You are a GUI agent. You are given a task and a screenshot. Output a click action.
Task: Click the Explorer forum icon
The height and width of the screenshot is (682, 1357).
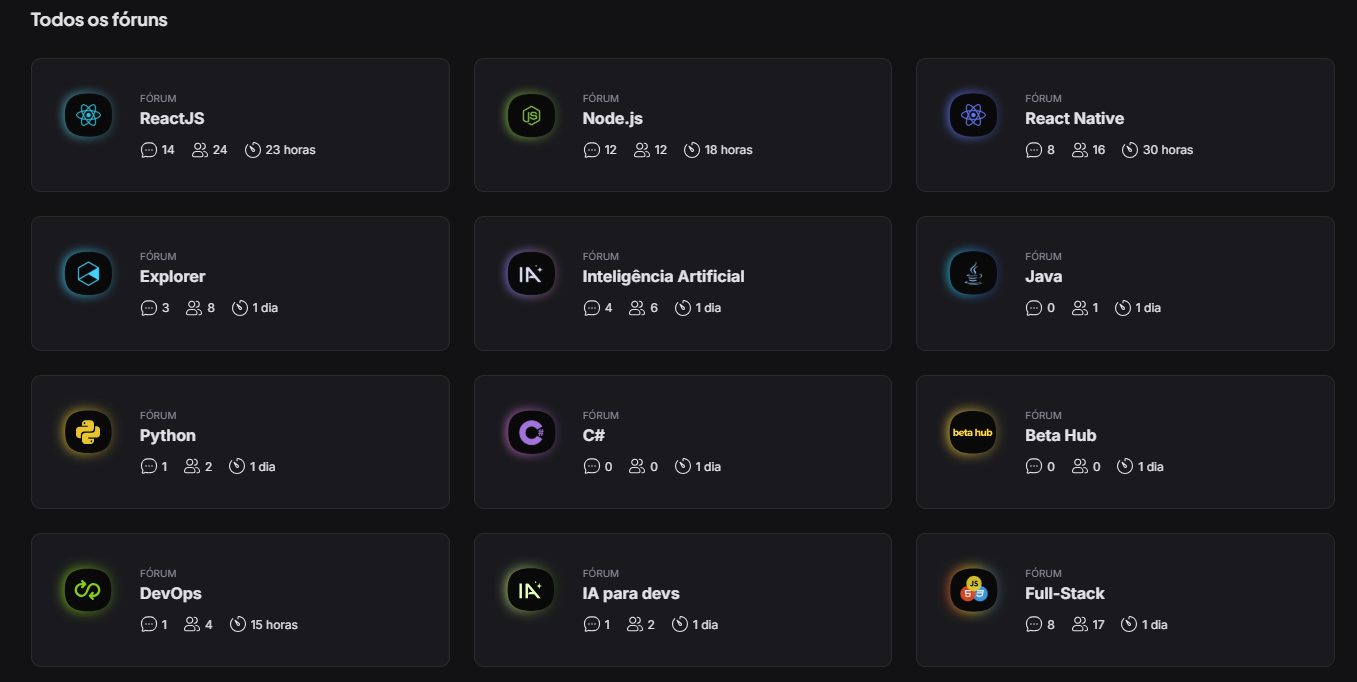click(x=88, y=274)
